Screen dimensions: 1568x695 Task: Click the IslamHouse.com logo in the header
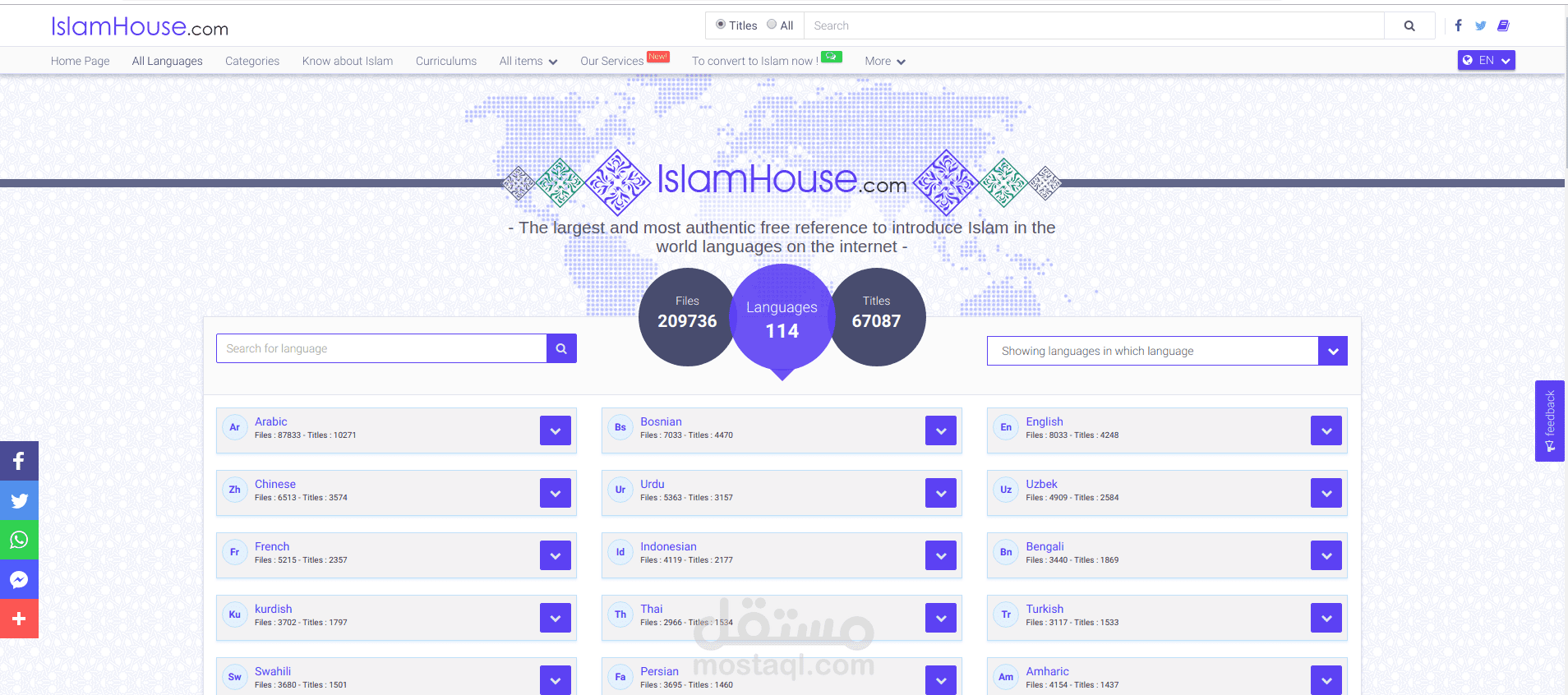140,26
